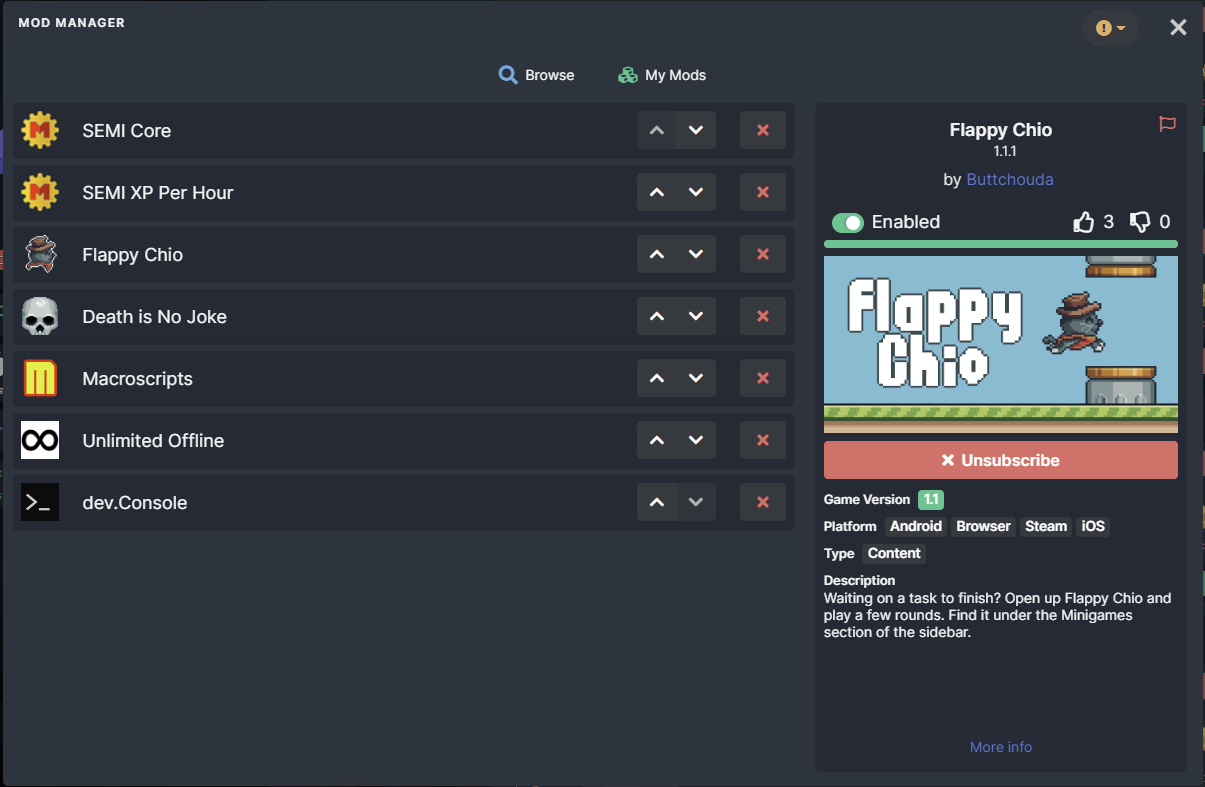Report Flappy Chio using the flag icon

(x=1167, y=124)
